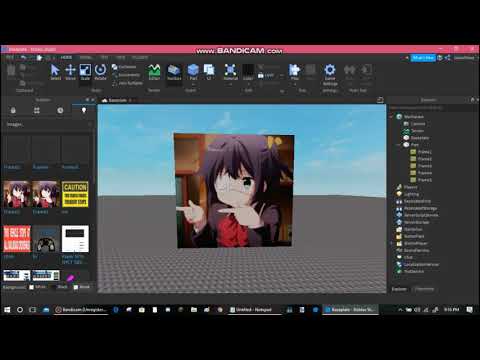This screenshot has width=480, height=360.
Task: Select ServerScriptService in the Explorer
Action: point(418,215)
